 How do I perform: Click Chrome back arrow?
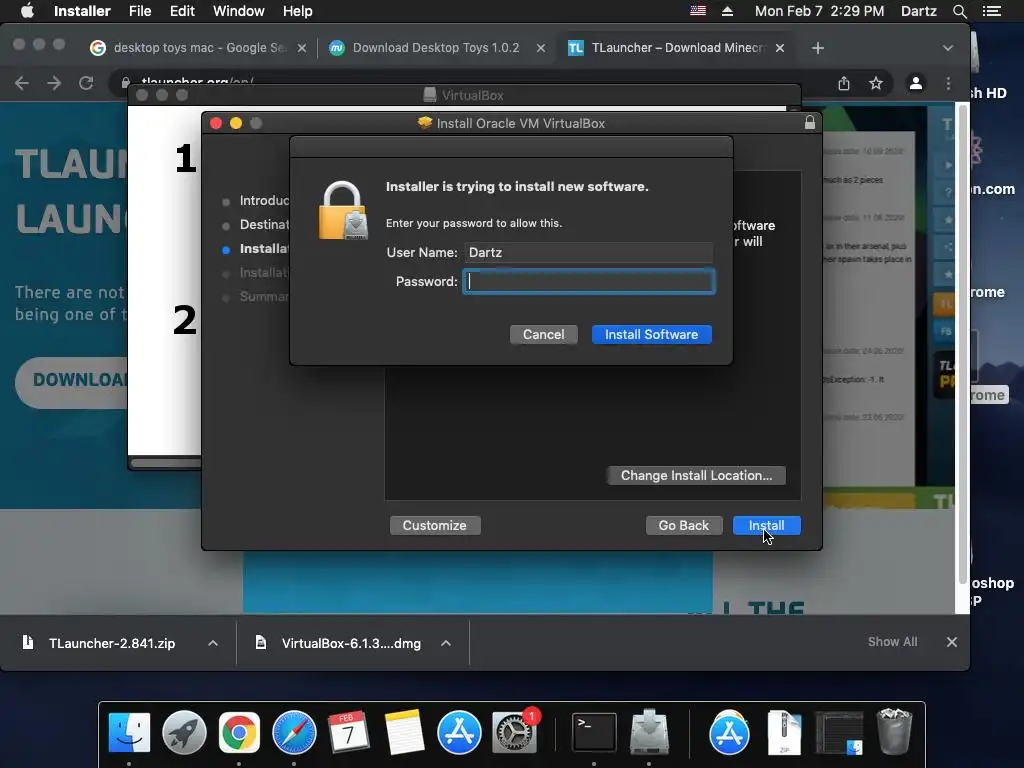pos(22,83)
